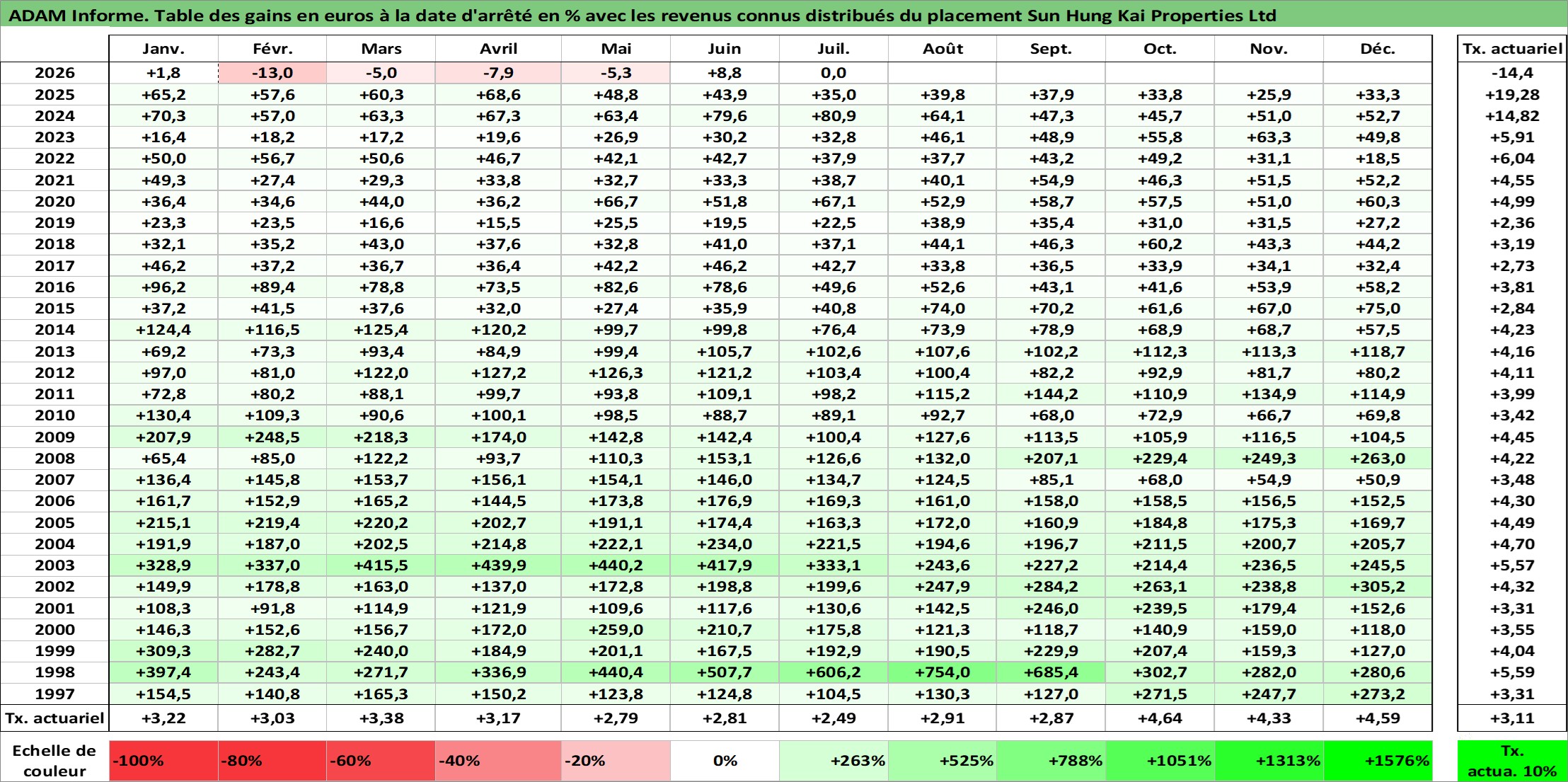This screenshot has height=782, width=1568.
Task: Click the -100% red color scale swatch
Action: (x=163, y=761)
